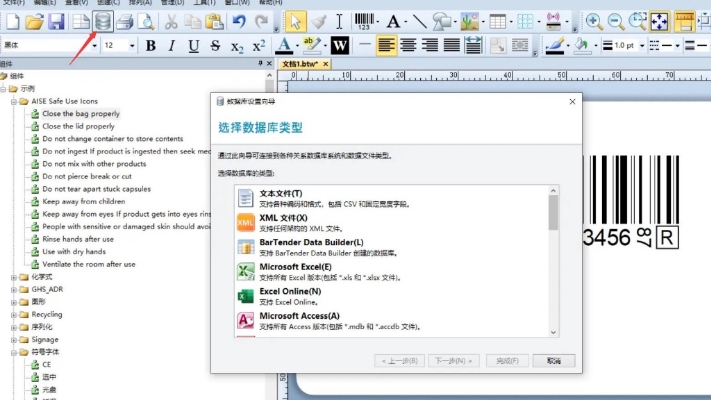The height and width of the screenshot is (400, 711).
Task: Select 文本文件(T) database type
Action: point(392,198)
